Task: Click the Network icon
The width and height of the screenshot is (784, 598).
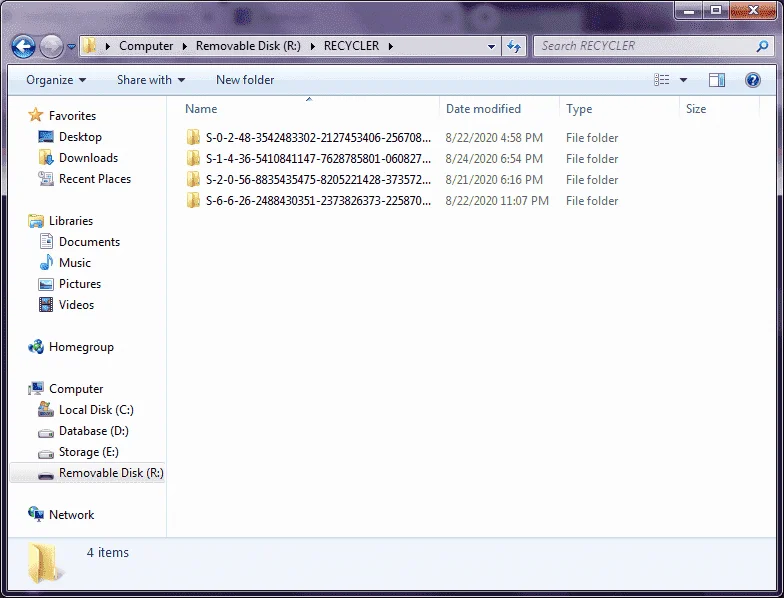Action: 36,514
